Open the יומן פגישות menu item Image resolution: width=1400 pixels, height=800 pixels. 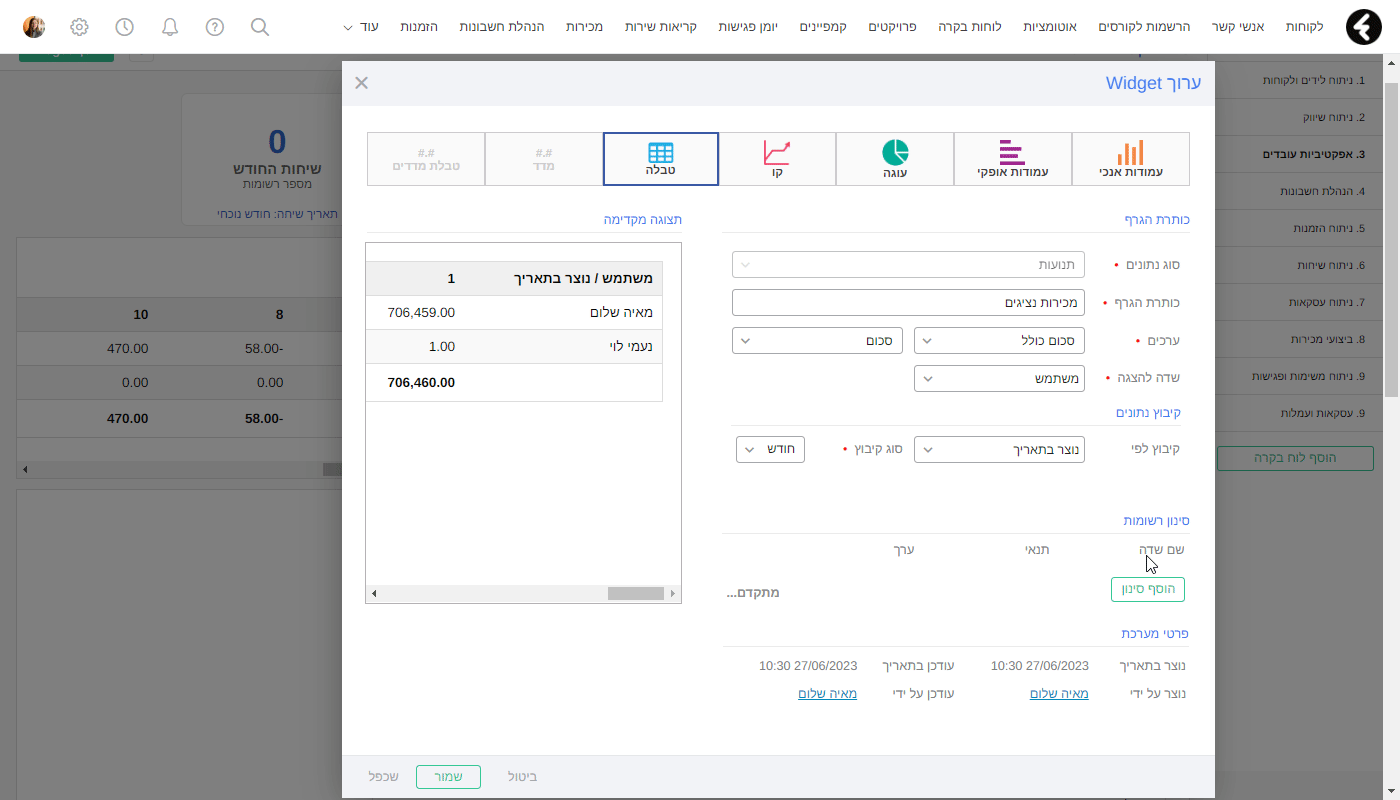pyautogui.click(x=748, y=27)
